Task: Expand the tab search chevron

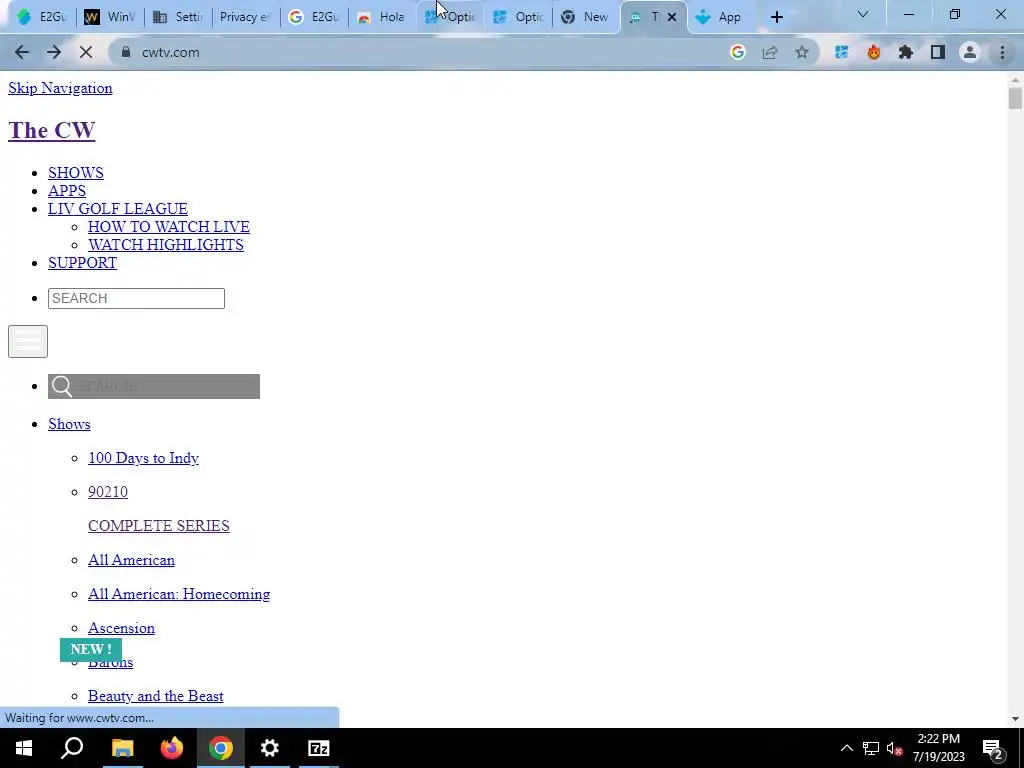Action: click(x=863, y=14)
